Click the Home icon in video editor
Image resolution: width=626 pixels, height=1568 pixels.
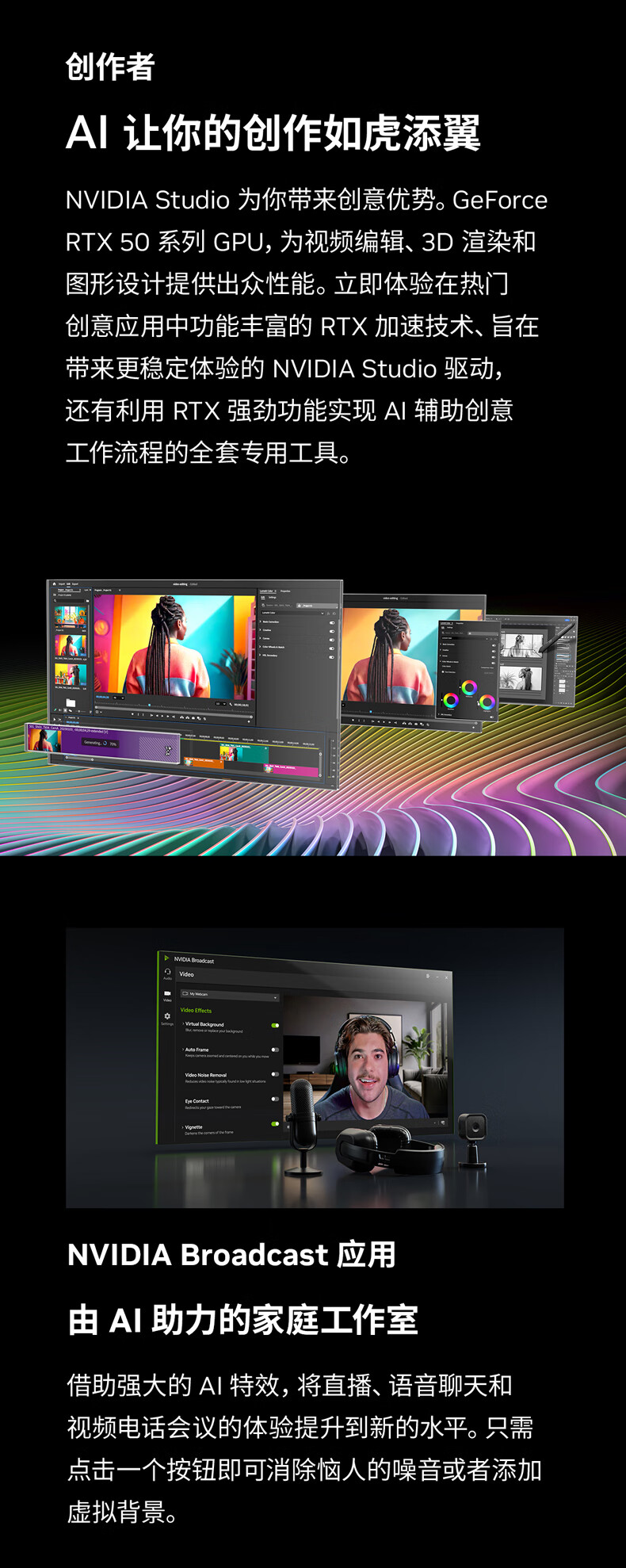point(54,583)
